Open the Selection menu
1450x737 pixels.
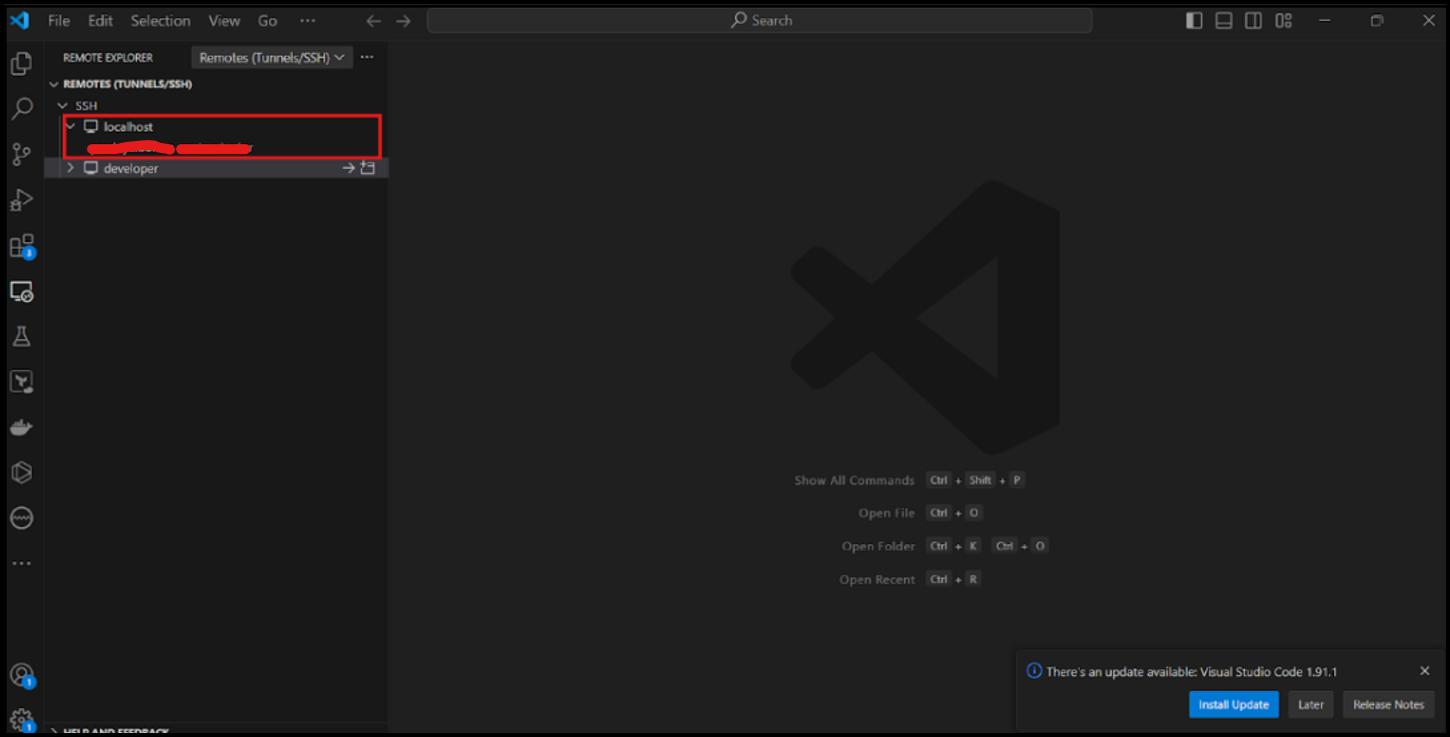160,21
